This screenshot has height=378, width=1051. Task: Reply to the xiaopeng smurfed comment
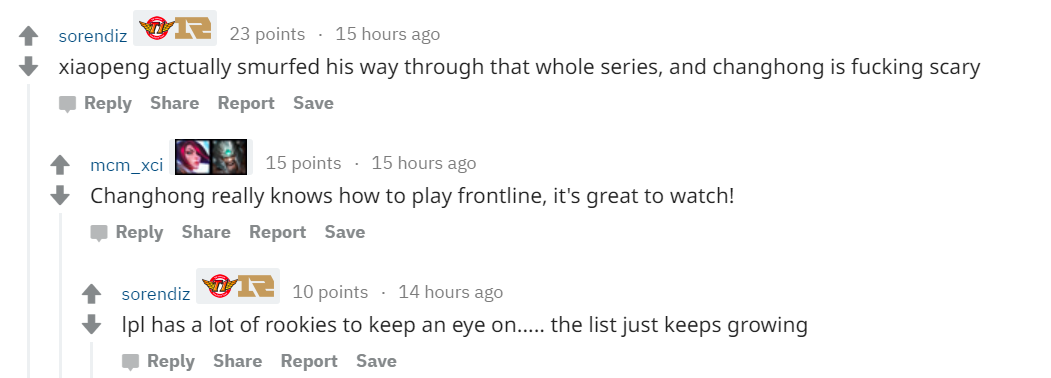(95, 103)
